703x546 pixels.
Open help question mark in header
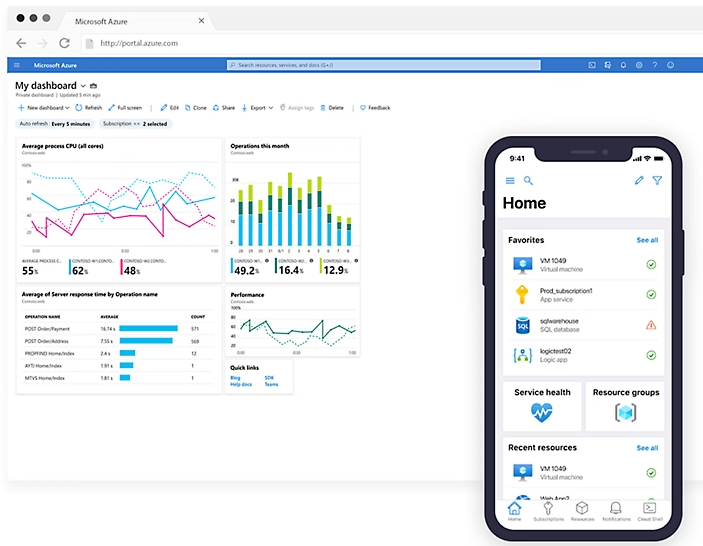point(655,65)
